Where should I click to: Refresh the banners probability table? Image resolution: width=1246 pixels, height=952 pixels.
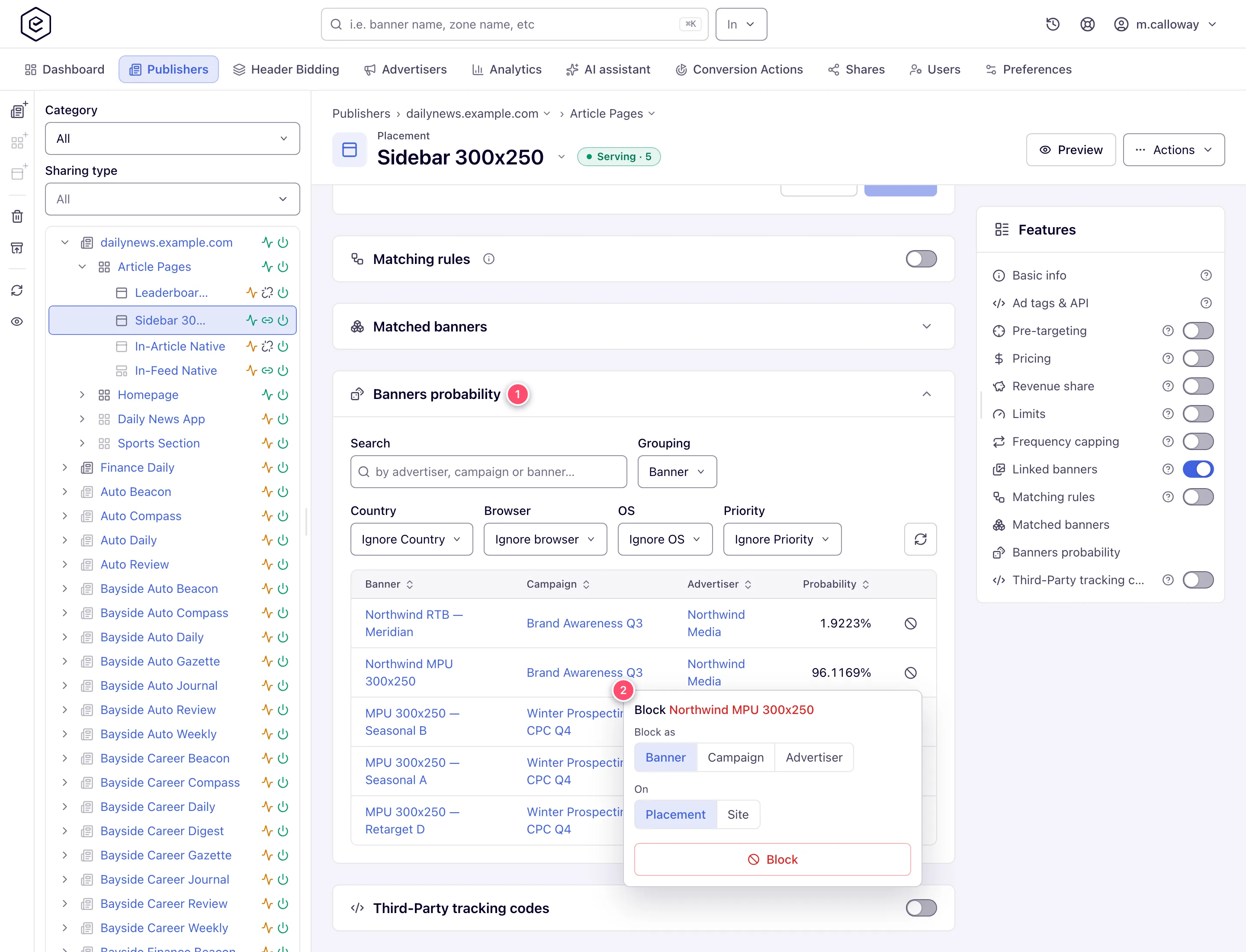[920, 539]
